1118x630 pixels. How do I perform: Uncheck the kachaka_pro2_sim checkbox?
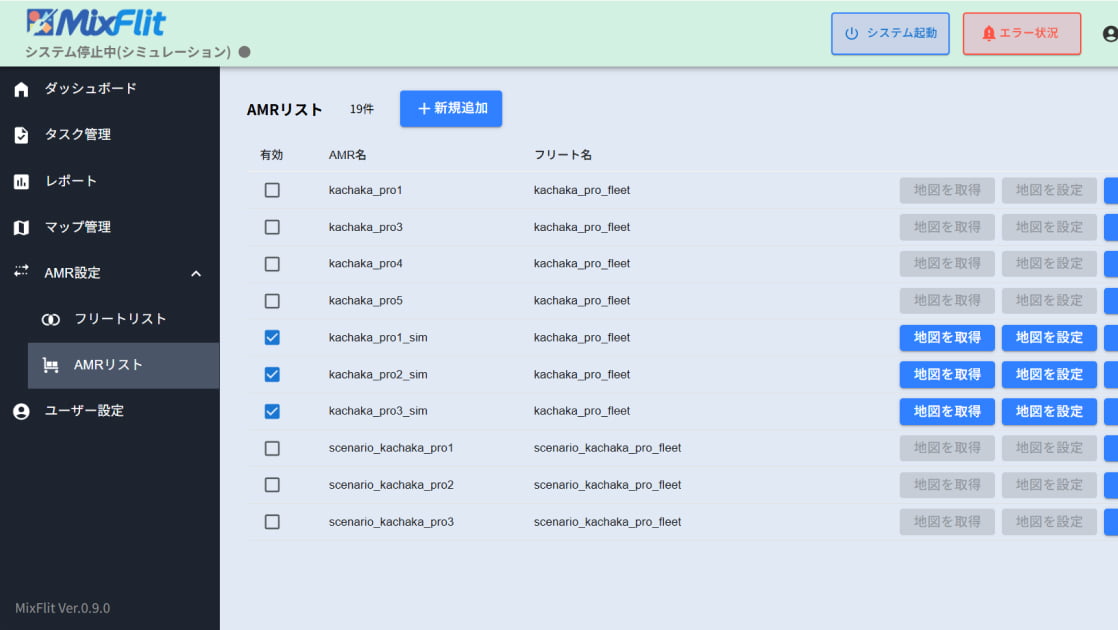[x=272, y=374]
